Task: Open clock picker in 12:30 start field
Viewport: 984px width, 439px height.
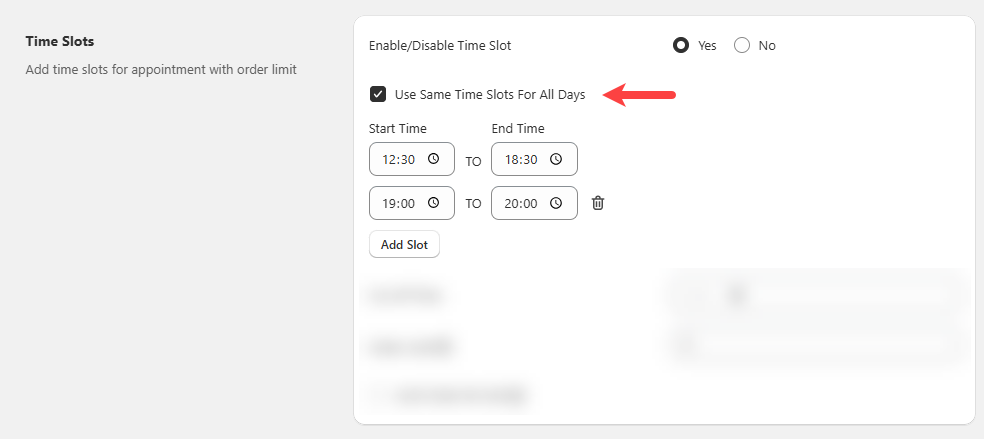Action: click(433, 159)
